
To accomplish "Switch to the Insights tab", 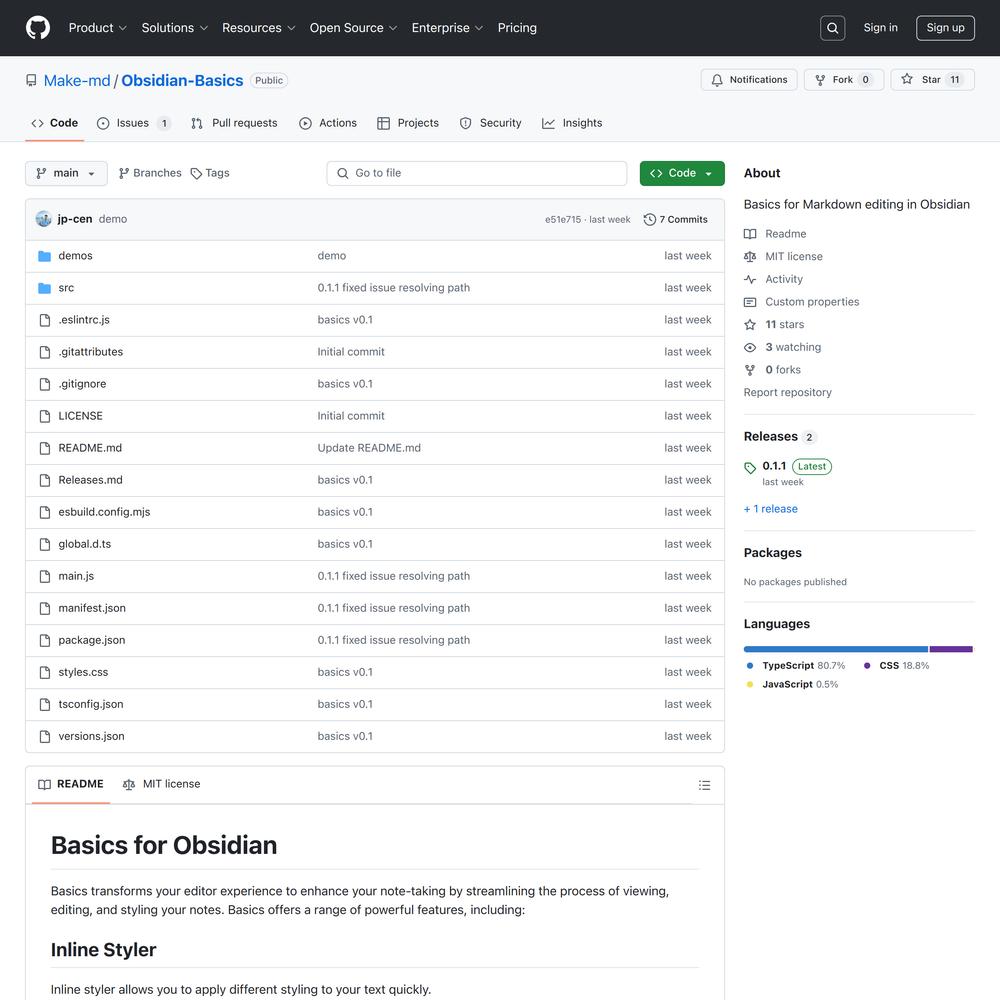I will 572,123.
